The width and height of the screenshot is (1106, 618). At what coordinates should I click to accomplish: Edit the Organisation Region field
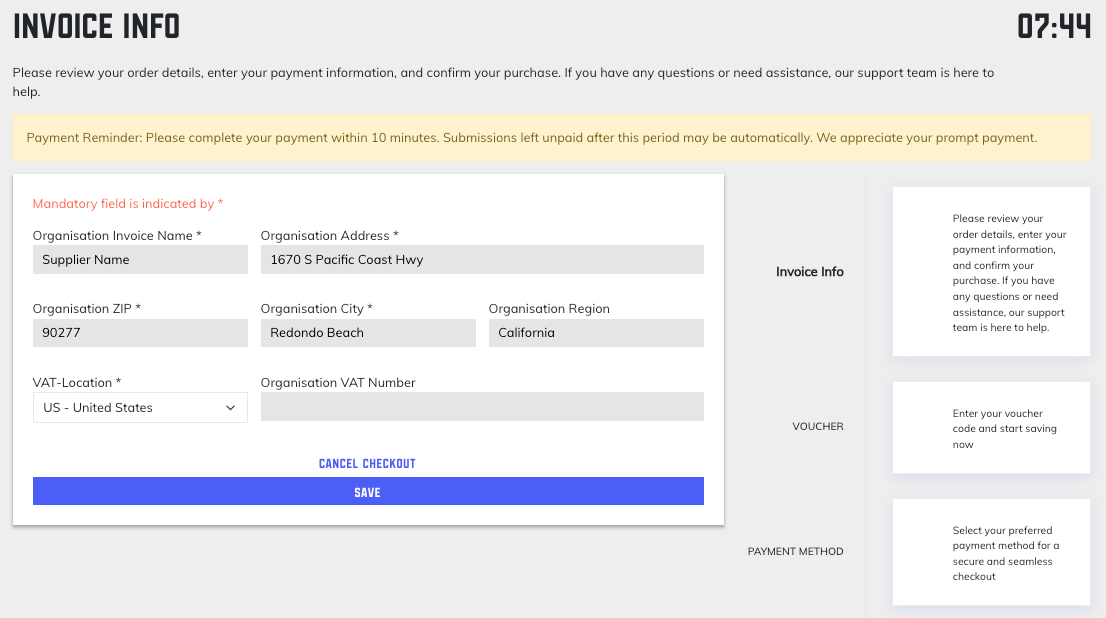pos(596,333)
